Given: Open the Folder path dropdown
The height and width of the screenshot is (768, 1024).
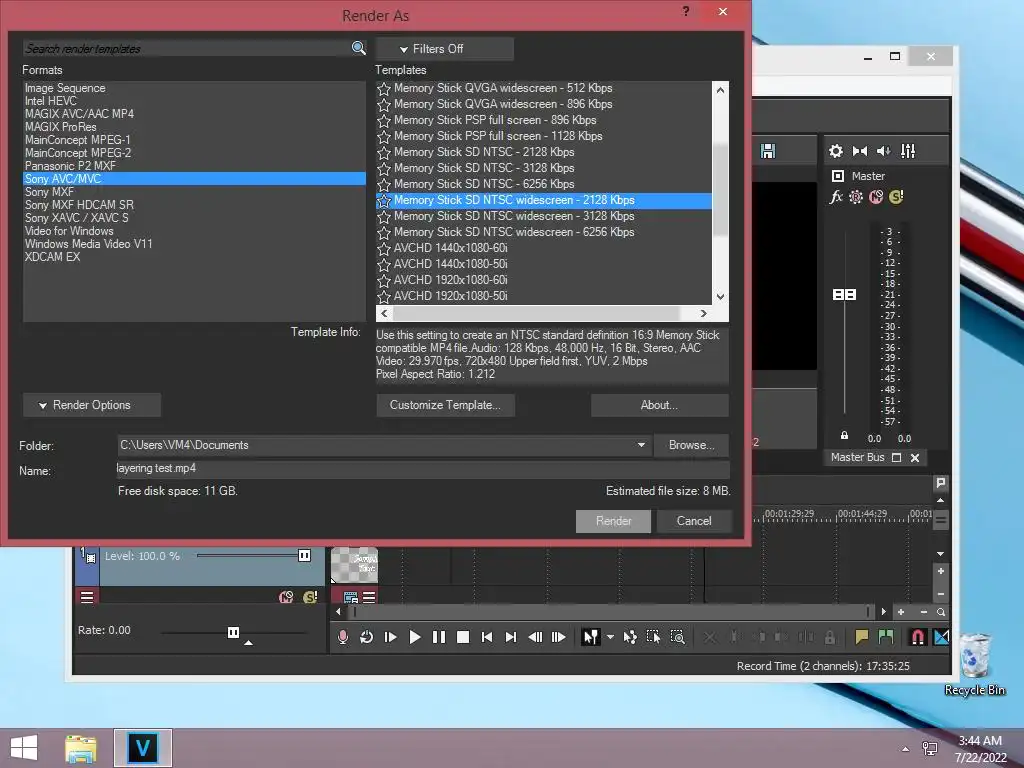Looking at the screenshot, I should tap(641, 445).
